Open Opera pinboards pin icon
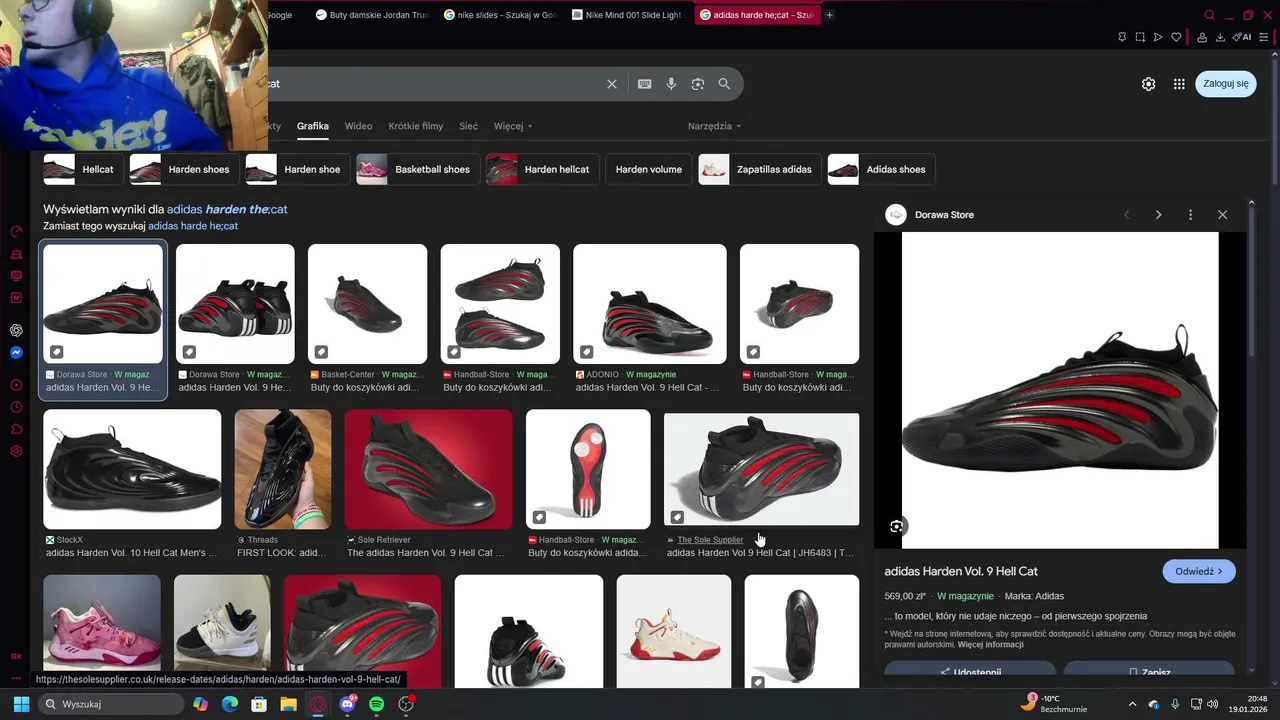Image resolution: width=1280 pixels, height=720 pixels. (1122, 37)
